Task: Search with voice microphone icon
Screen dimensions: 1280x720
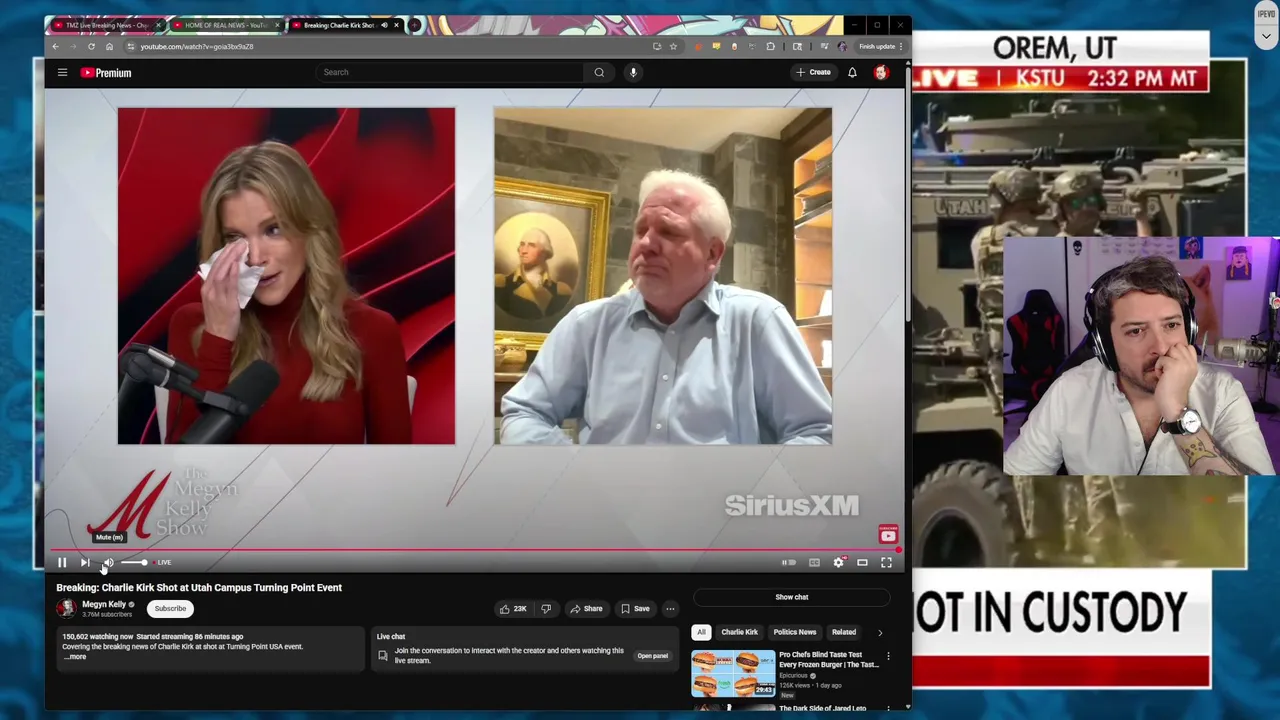Action: 633,72
